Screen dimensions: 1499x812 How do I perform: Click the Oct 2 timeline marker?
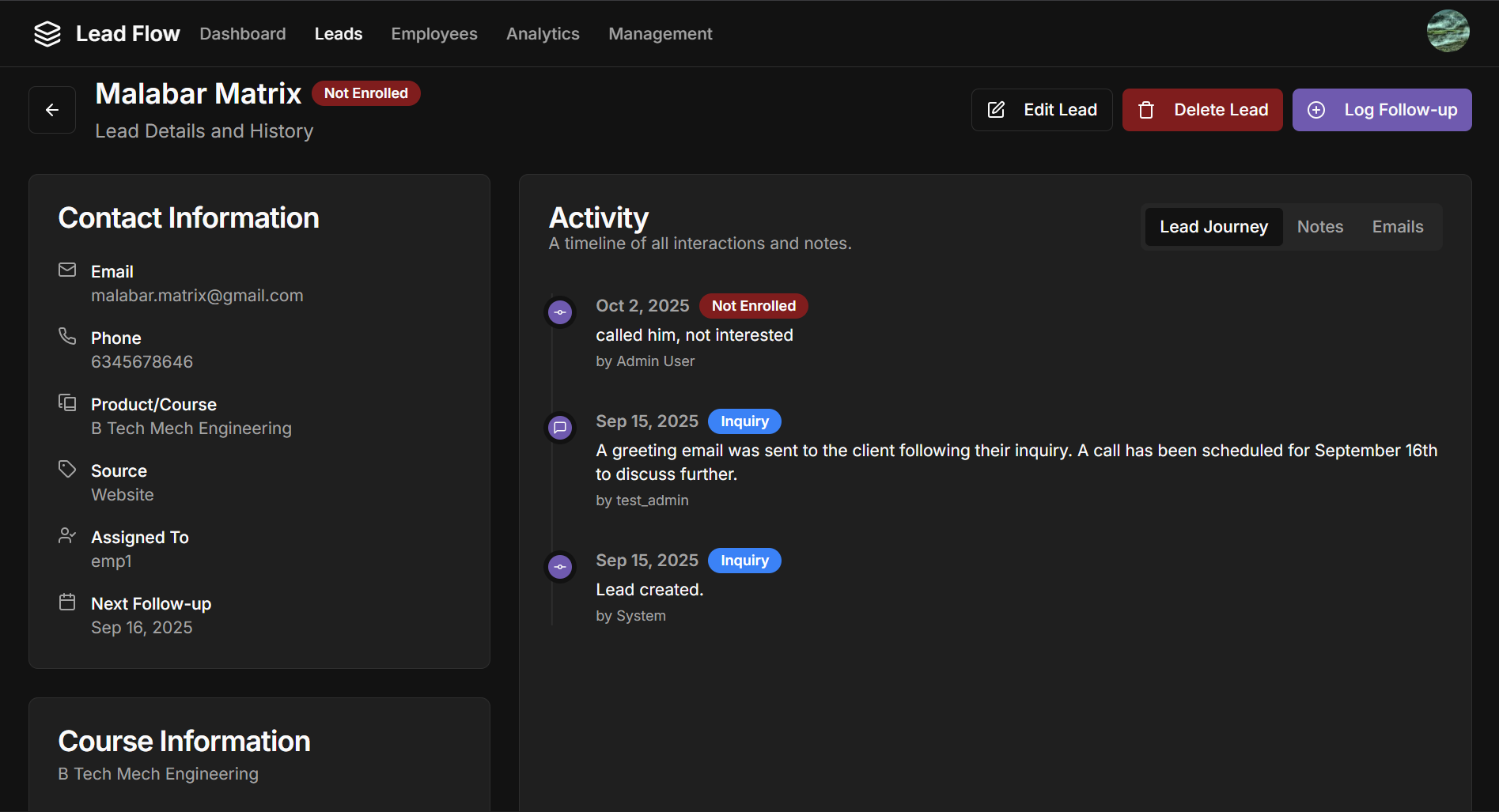[x=560, y=312]
